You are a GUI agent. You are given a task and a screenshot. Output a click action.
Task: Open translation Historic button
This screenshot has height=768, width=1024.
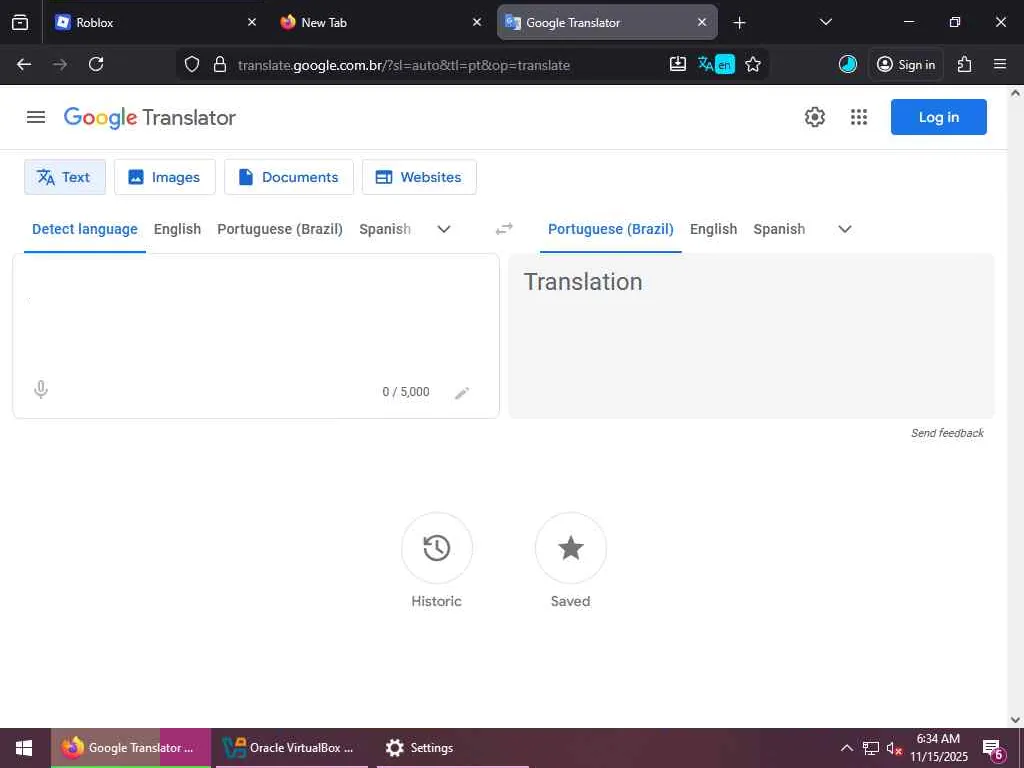(436, 548)
